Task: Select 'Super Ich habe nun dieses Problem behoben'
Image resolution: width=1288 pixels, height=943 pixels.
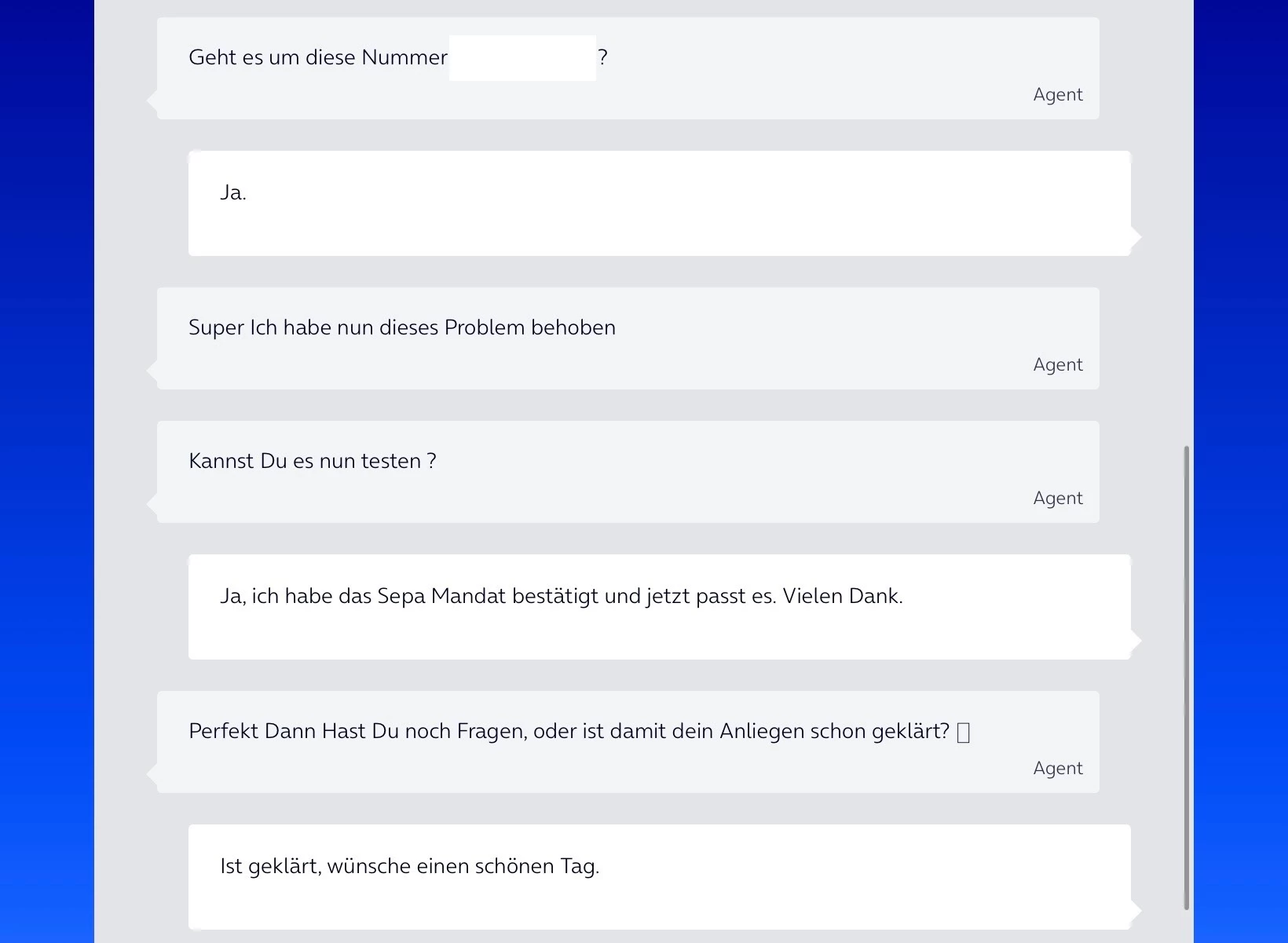Action: coord(402,327)
